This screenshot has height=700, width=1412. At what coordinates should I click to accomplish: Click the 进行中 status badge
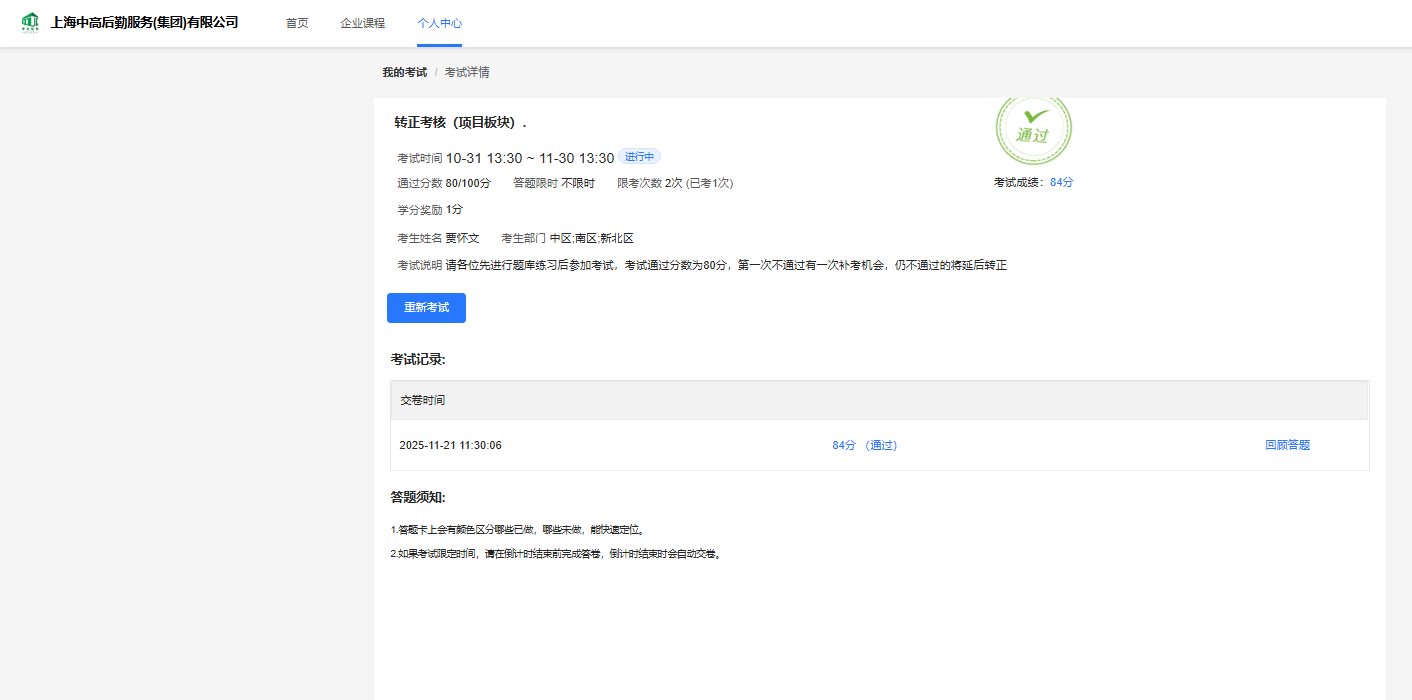coord(639,157)
